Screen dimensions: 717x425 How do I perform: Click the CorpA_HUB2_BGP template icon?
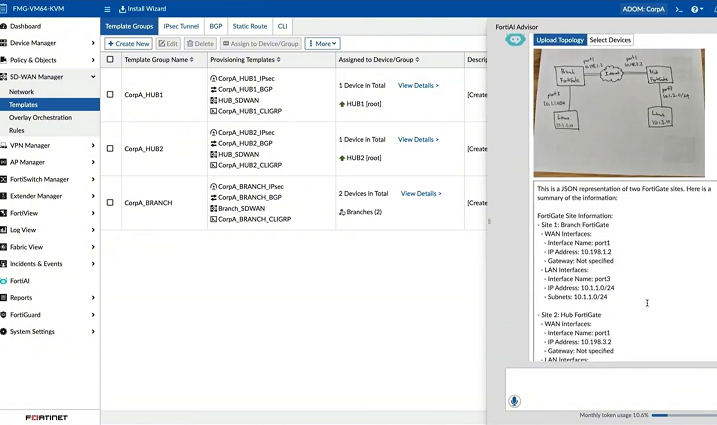coord(214,143)
